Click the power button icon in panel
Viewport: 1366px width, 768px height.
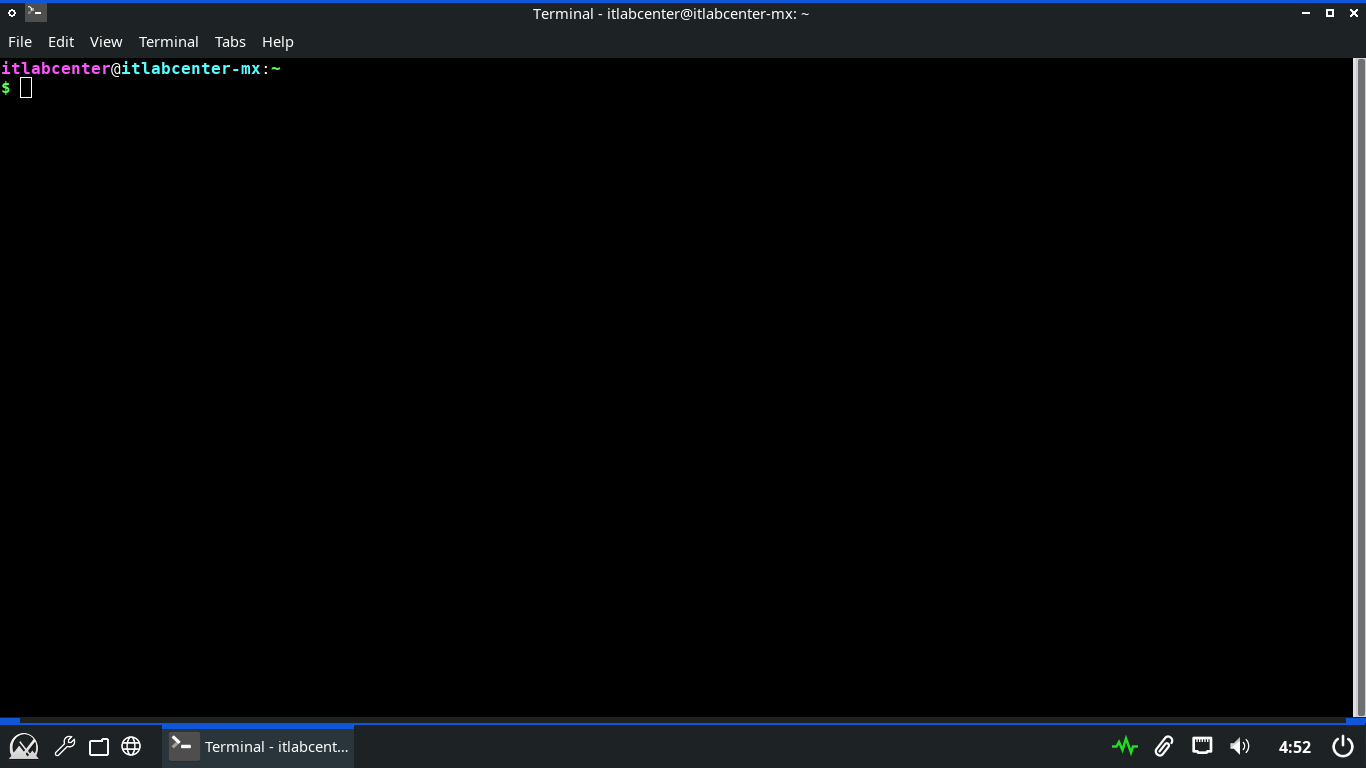point(1343,746)
